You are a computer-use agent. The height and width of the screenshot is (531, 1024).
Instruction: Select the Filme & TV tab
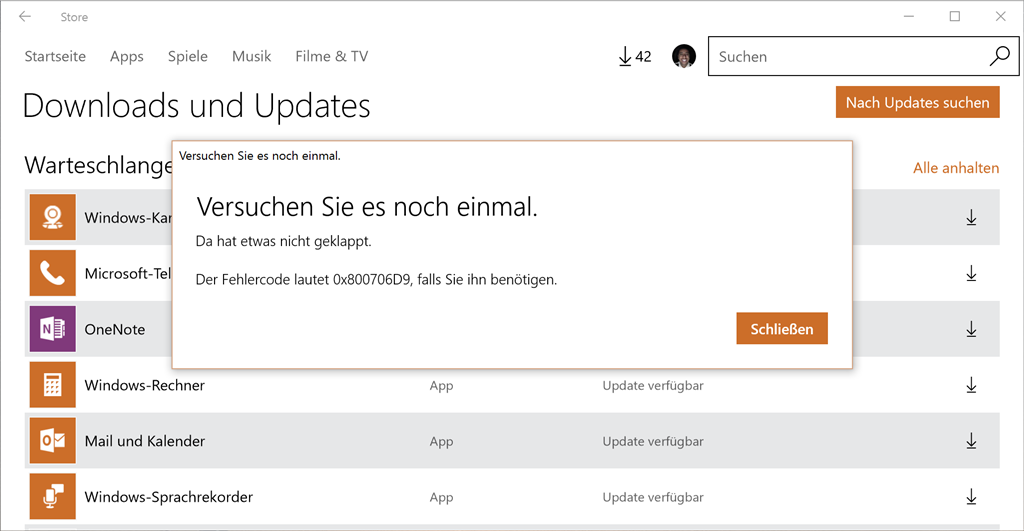(332, 56)
